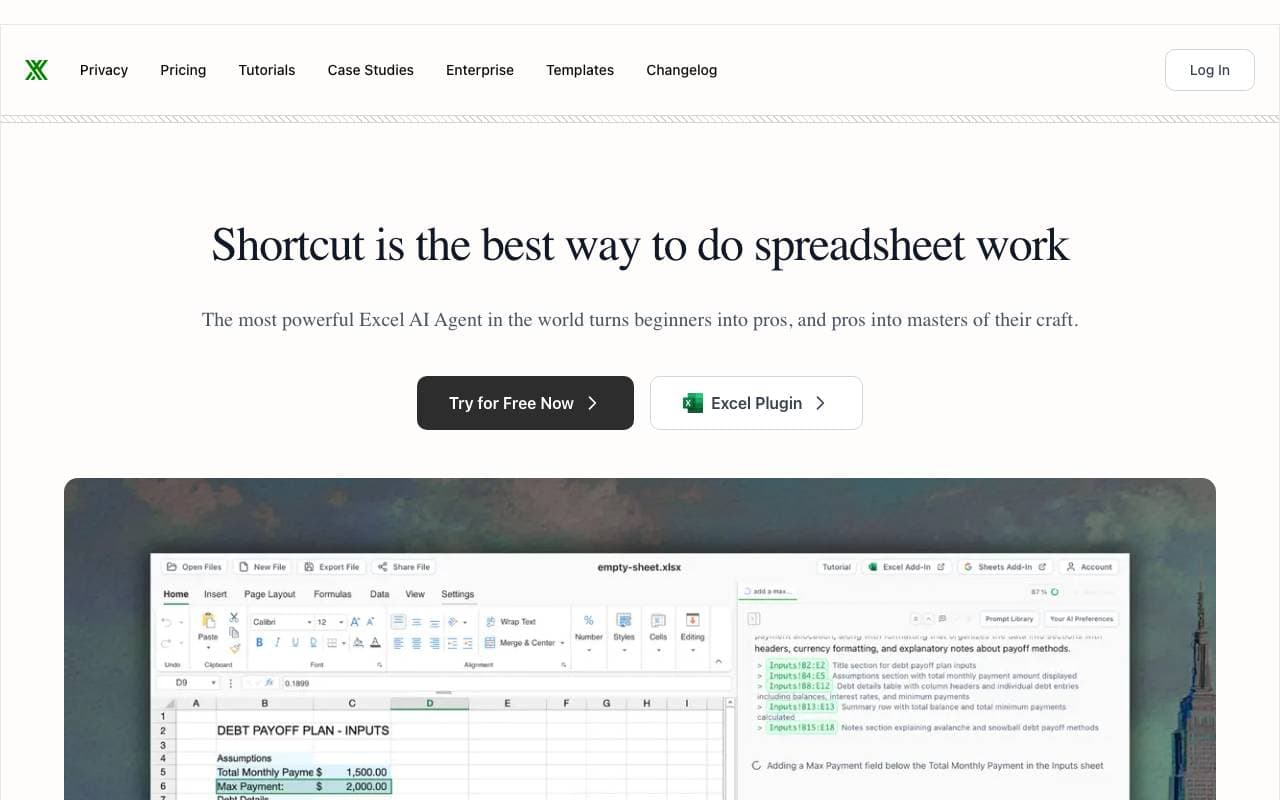Screen dimensions: 1280x800
Task: Open the Templates page
Action: pyautogui.click(x=580, y=70)
